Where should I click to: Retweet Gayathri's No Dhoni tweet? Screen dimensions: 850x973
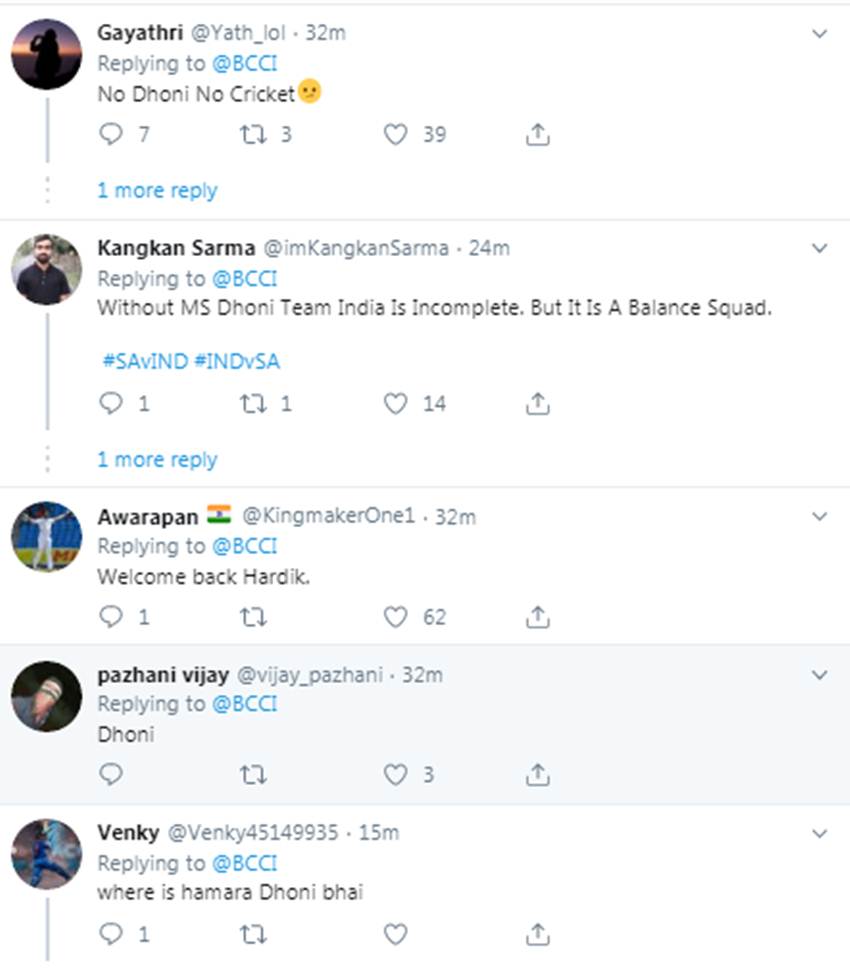(x=253, y=134)
